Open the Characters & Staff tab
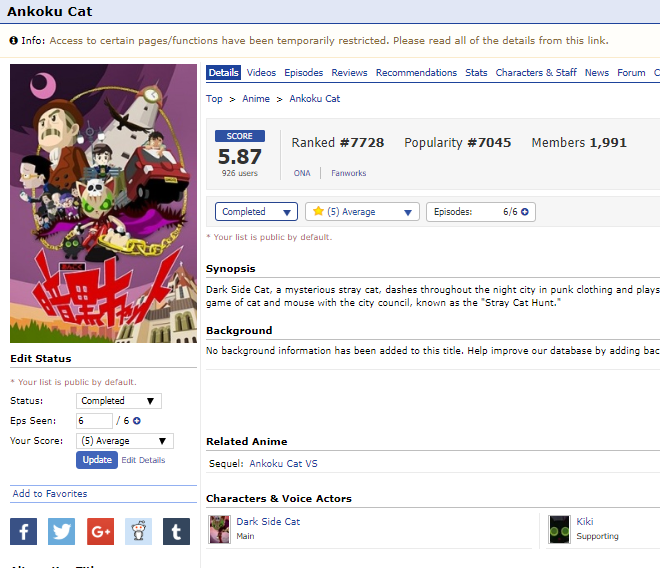 536,72
